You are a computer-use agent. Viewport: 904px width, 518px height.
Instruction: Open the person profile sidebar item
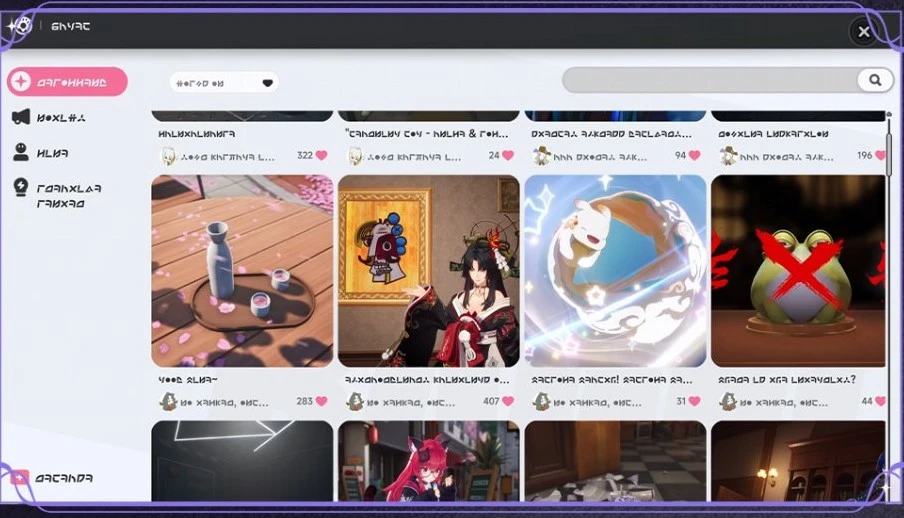point(40,153)
